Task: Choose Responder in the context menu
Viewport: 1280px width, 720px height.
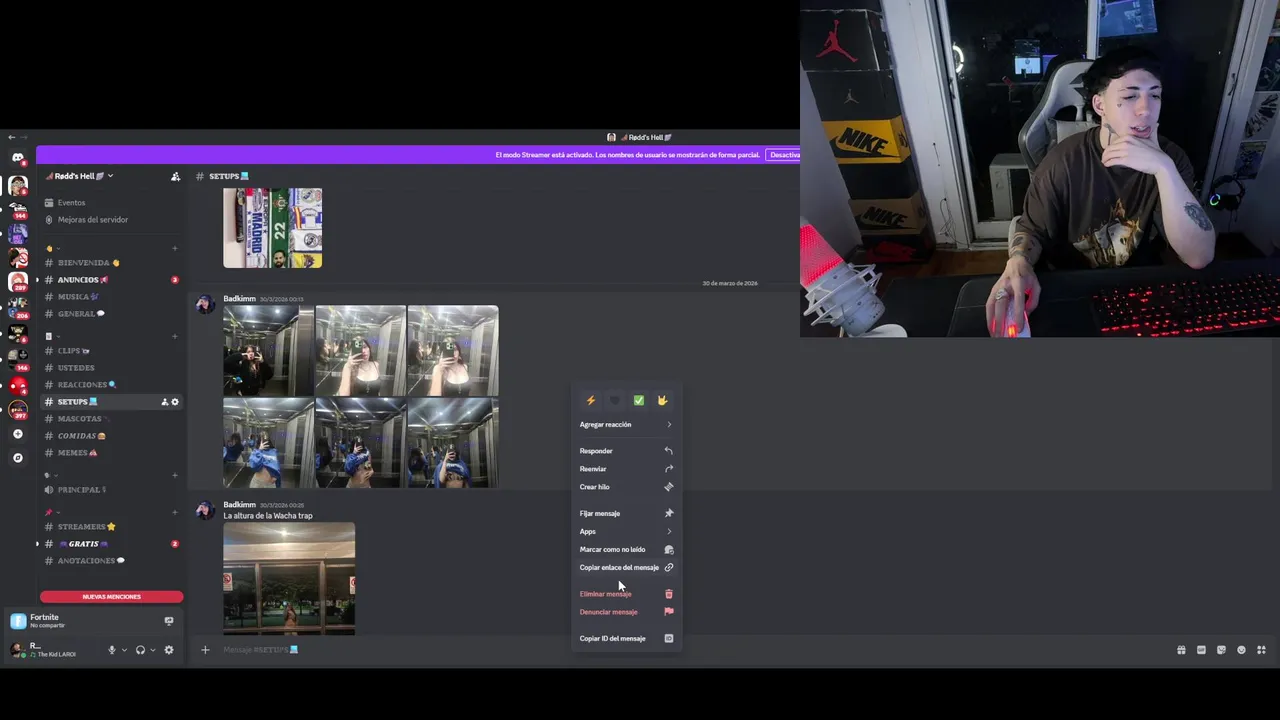Action: click(626, 451)
